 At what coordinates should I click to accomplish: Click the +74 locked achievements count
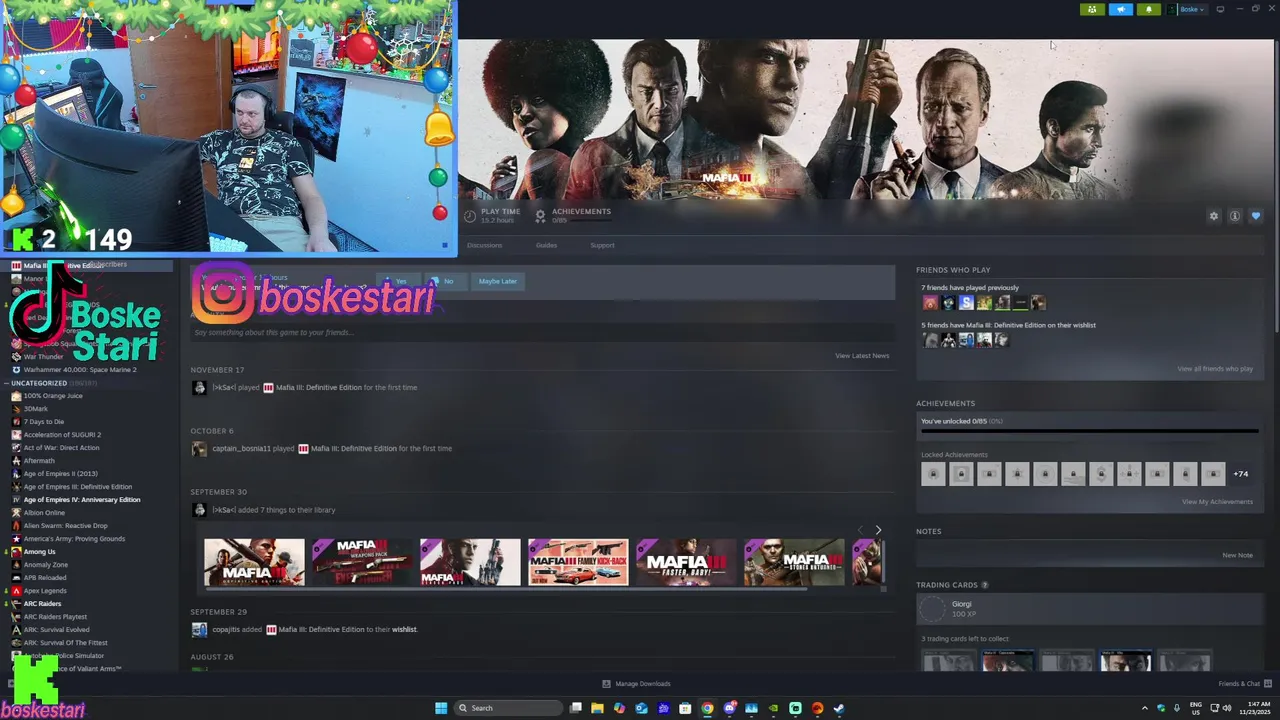(x=1241, y=474)
